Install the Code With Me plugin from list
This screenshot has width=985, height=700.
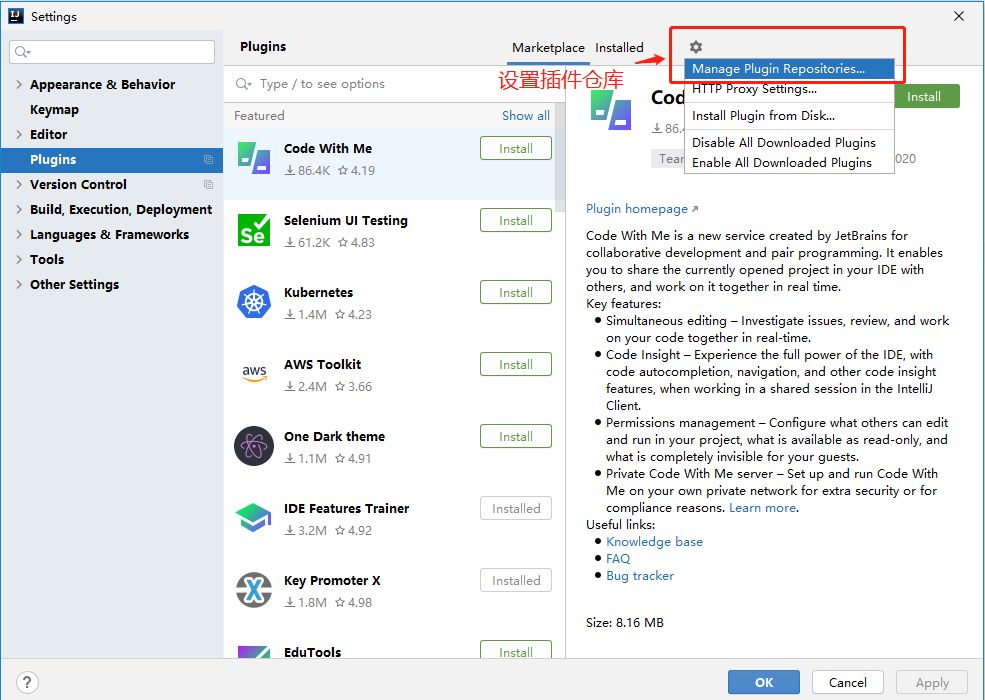pyautogui.click(x=516, y=149)
